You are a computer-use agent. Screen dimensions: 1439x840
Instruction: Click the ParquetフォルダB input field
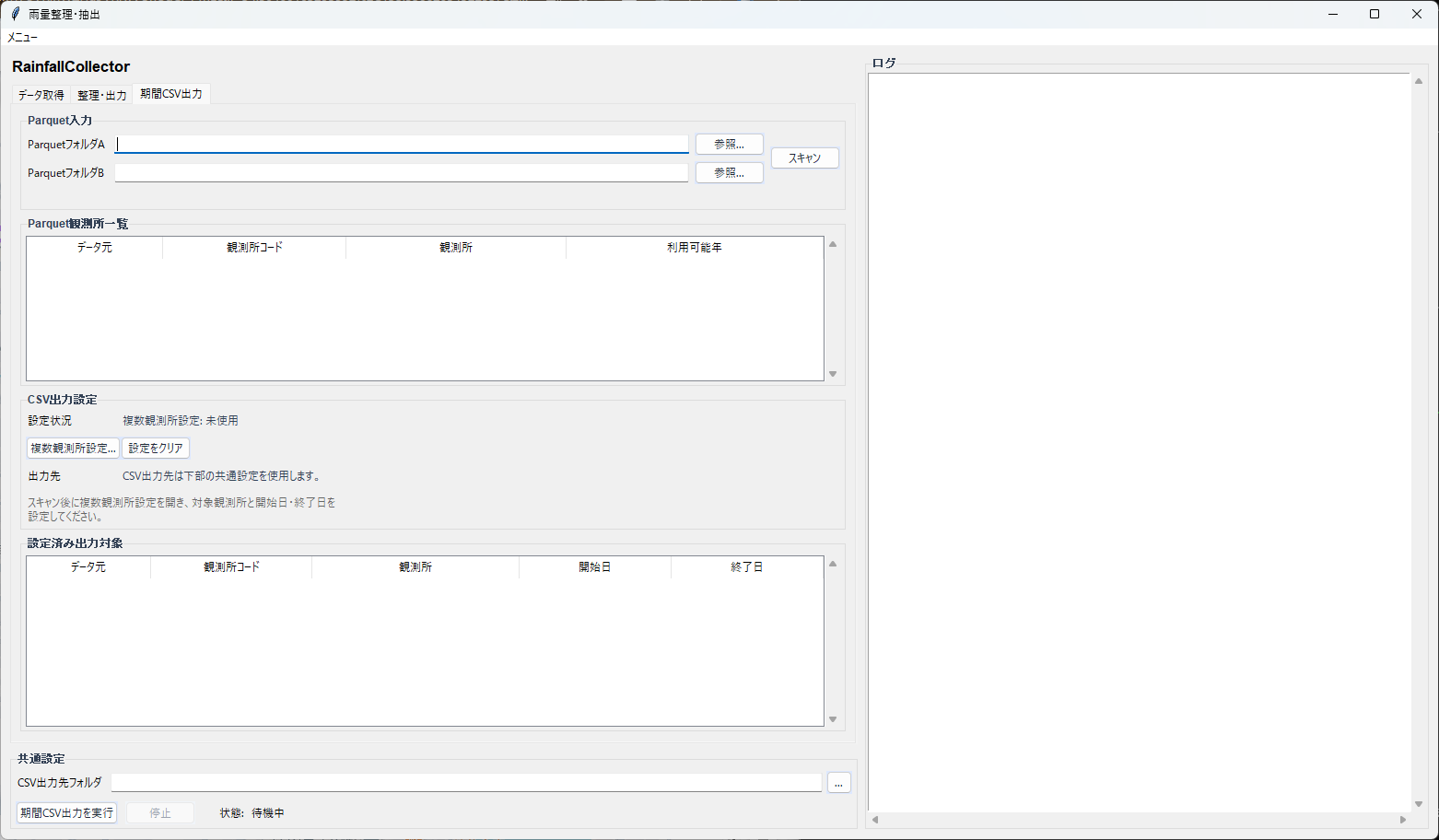(x=402, y=173)
